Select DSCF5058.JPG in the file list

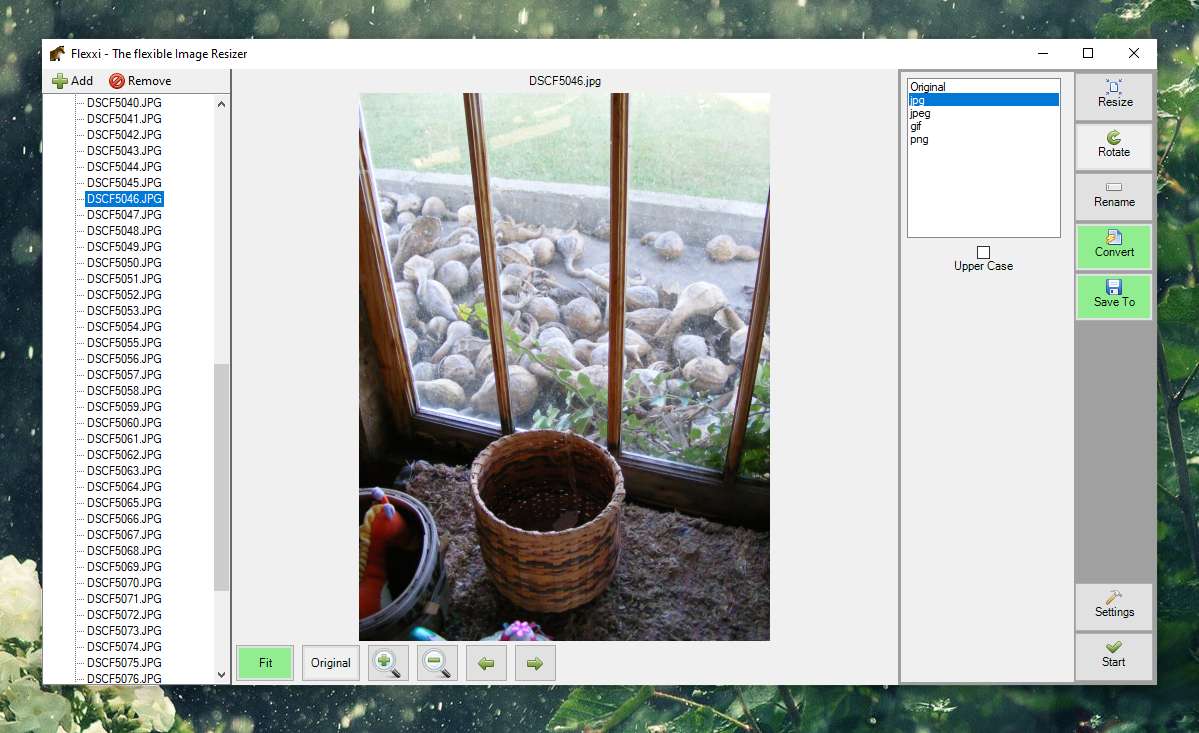tap(124, 391)
